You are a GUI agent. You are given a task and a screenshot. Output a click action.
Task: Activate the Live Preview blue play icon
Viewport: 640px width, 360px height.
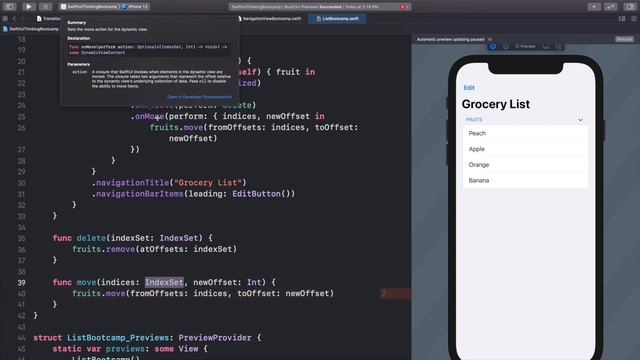pos(493,47)
